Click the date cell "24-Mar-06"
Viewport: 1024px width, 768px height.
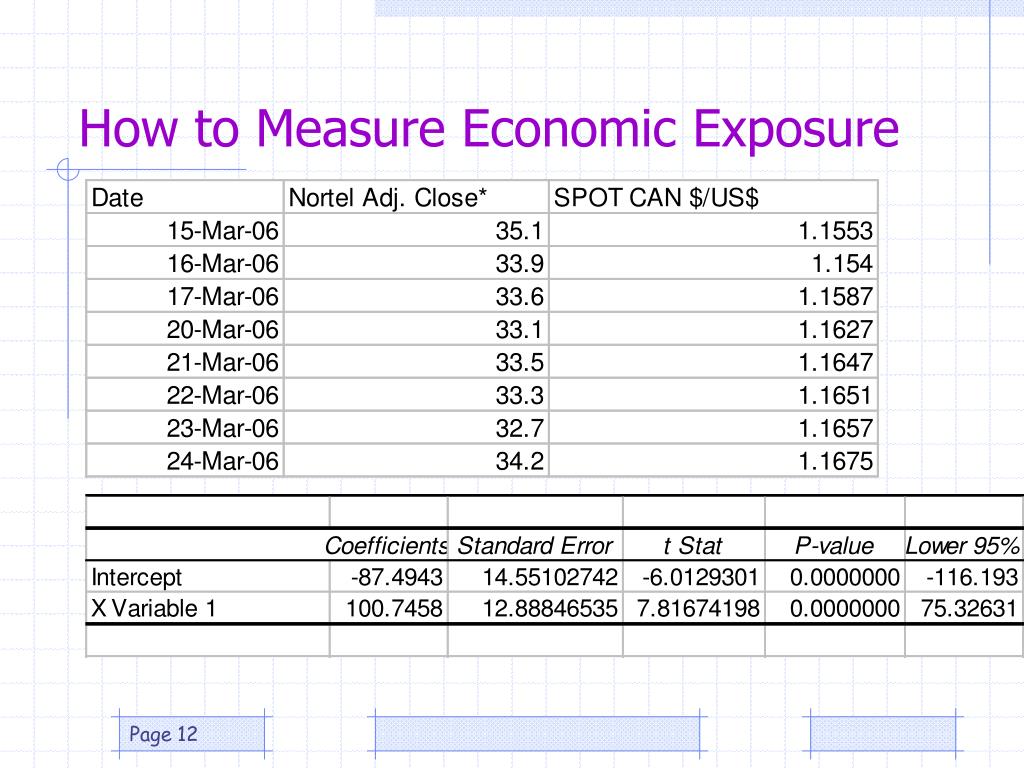tap(185, 461)
